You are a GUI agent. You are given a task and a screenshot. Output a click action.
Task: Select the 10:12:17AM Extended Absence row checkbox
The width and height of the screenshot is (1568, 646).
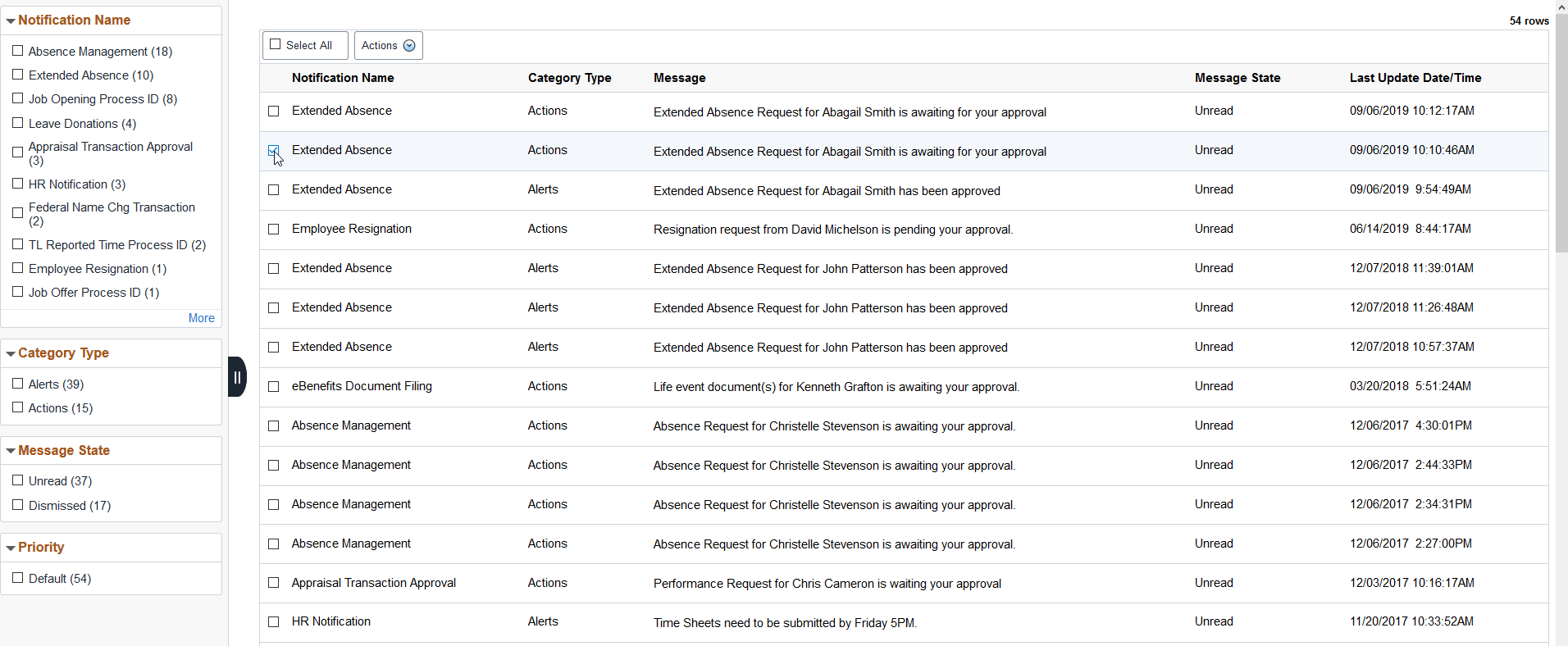274,111
